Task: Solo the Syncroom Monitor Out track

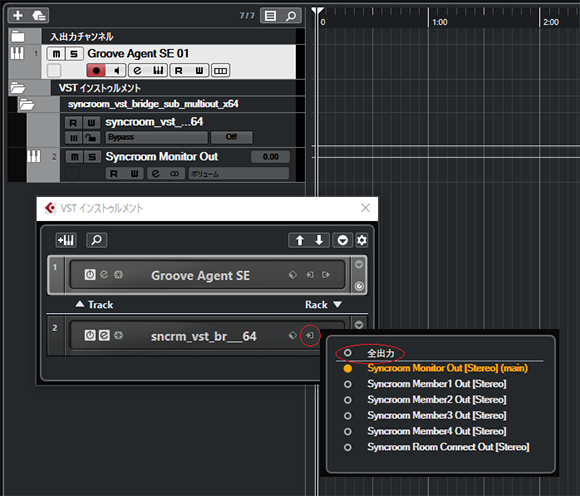Action: pos(92,157)
